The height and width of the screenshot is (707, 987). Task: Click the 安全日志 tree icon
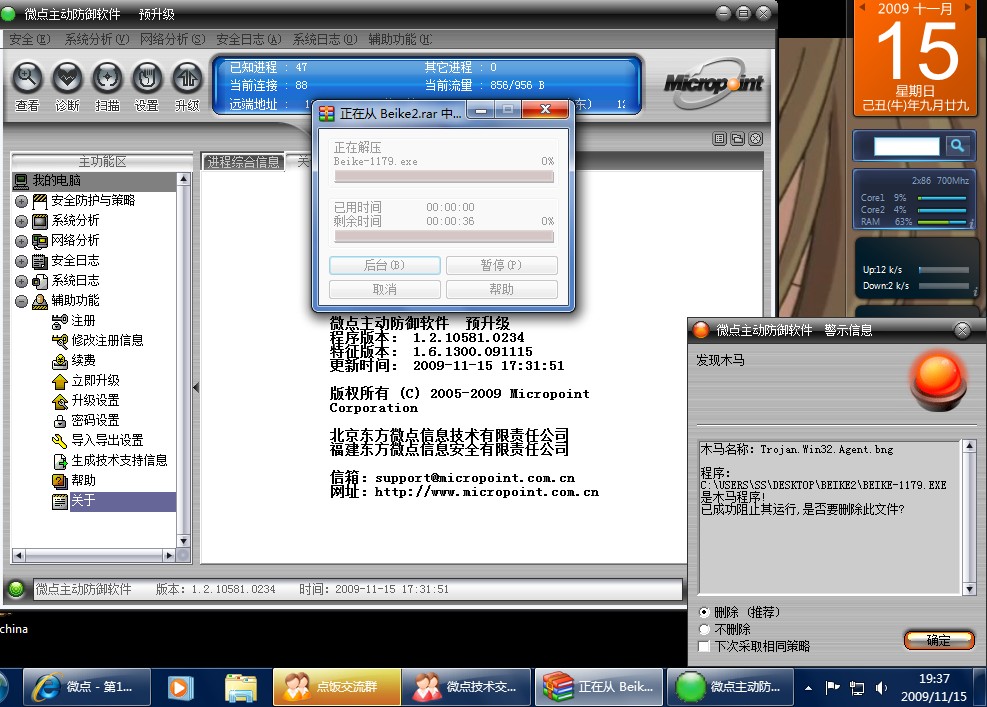click(40, 261)
